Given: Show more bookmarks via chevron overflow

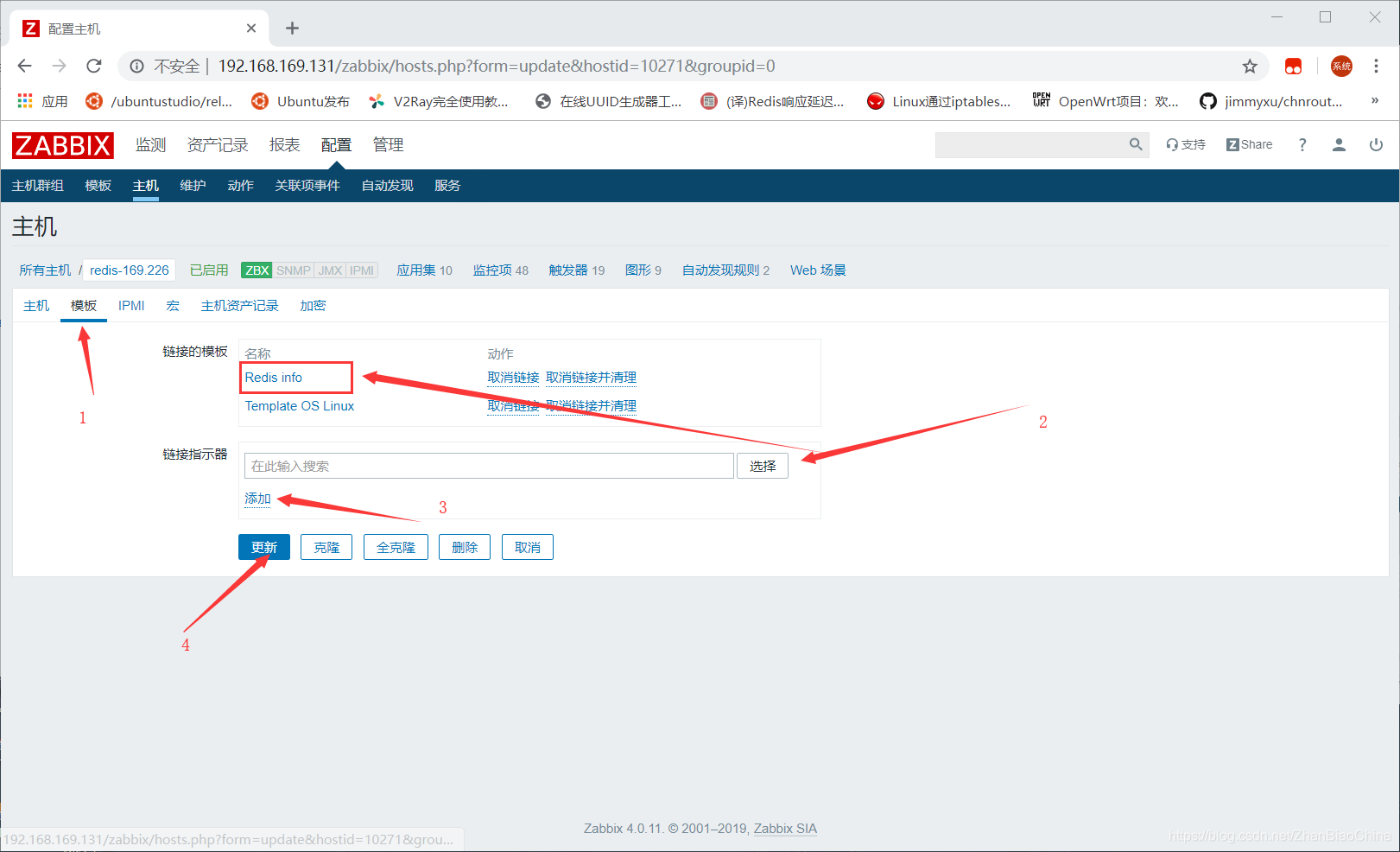Looking at the screenshot, I should [x=1375, y=101].
